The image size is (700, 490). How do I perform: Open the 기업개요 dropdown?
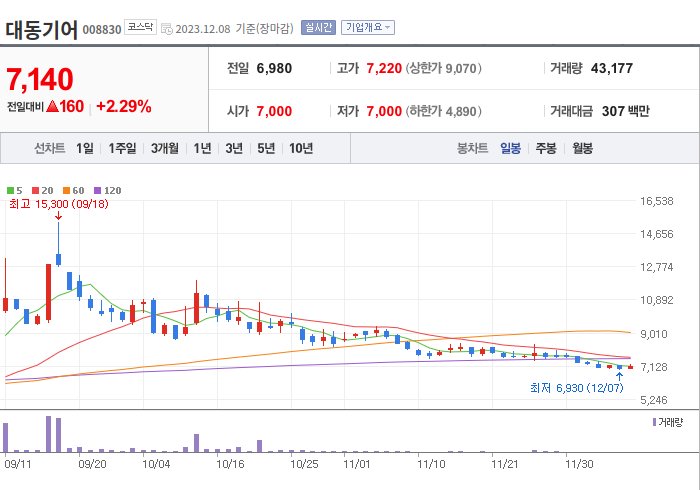click(368, 28)
